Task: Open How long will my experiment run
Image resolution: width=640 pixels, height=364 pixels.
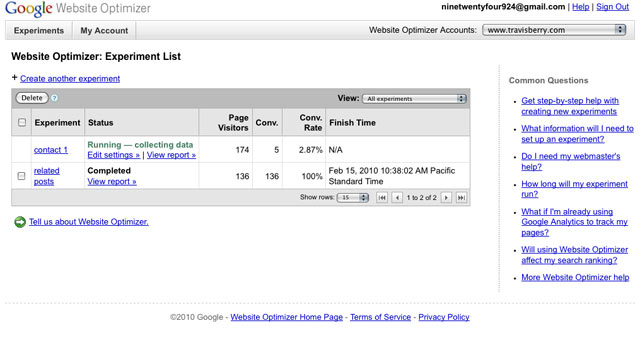Action: [574, 189]
